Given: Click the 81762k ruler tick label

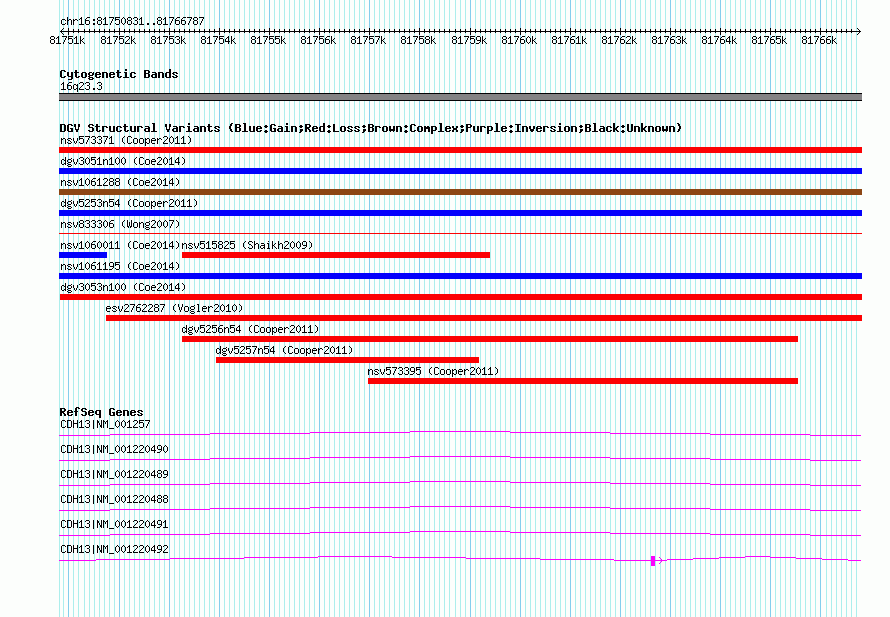Looking at the screenshot, I should pos(619,40).
